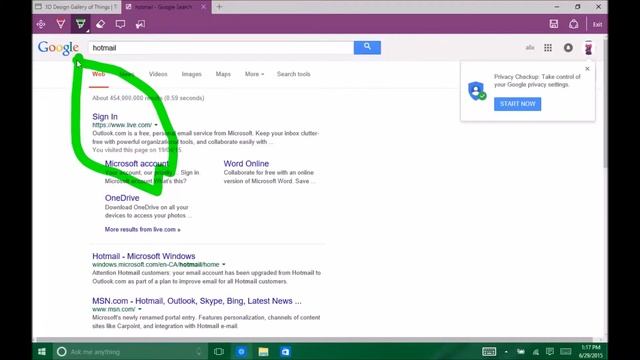The width and height of the screenshot is (640, 360).
Task: Exit Web Note mode
Action: (x=597, y=24)
